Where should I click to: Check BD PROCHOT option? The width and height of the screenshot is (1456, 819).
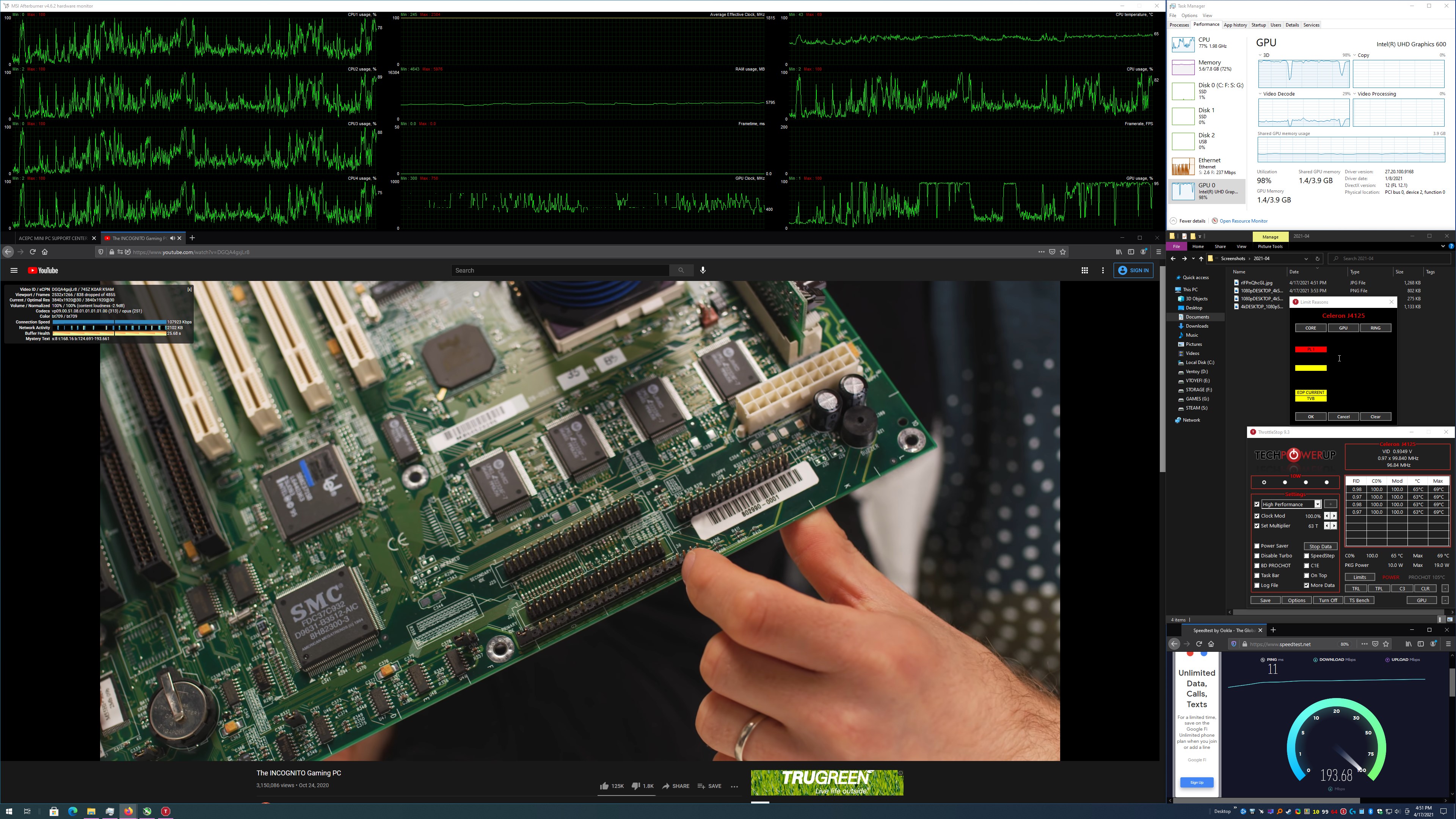click(1257, 565)
